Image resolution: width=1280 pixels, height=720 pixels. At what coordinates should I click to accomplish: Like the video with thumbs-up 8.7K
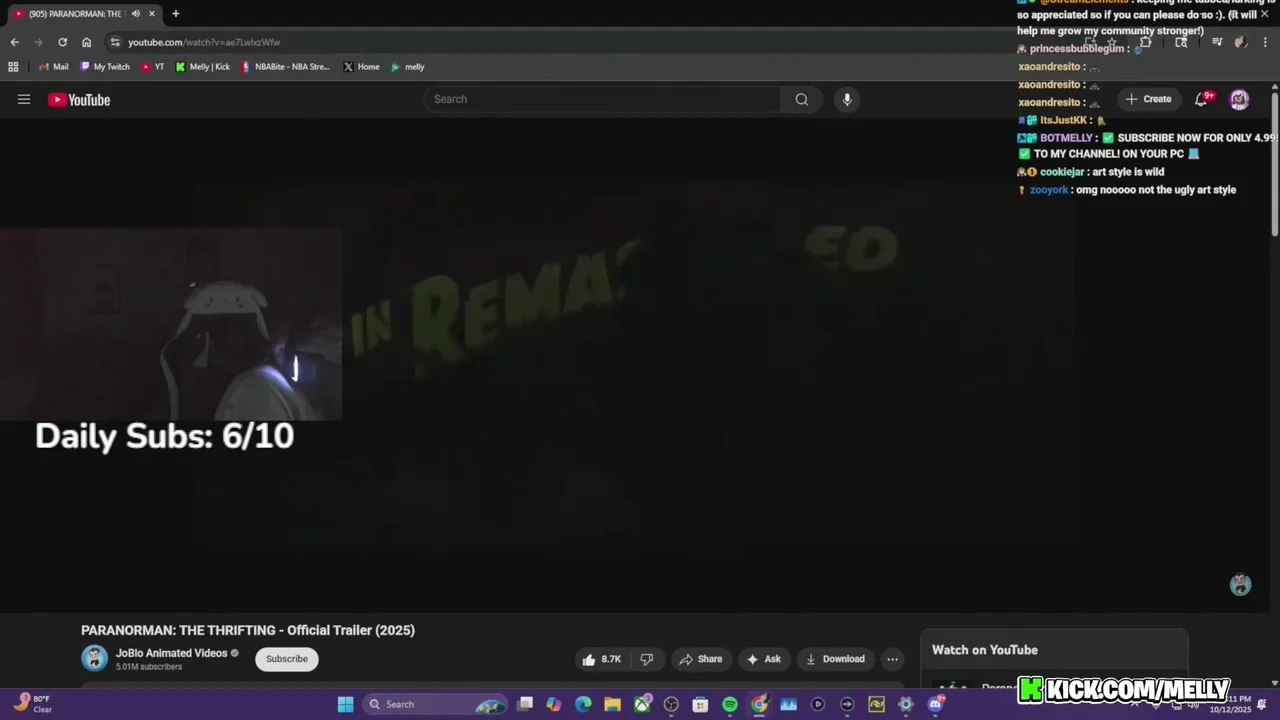(x=601, y=659)
